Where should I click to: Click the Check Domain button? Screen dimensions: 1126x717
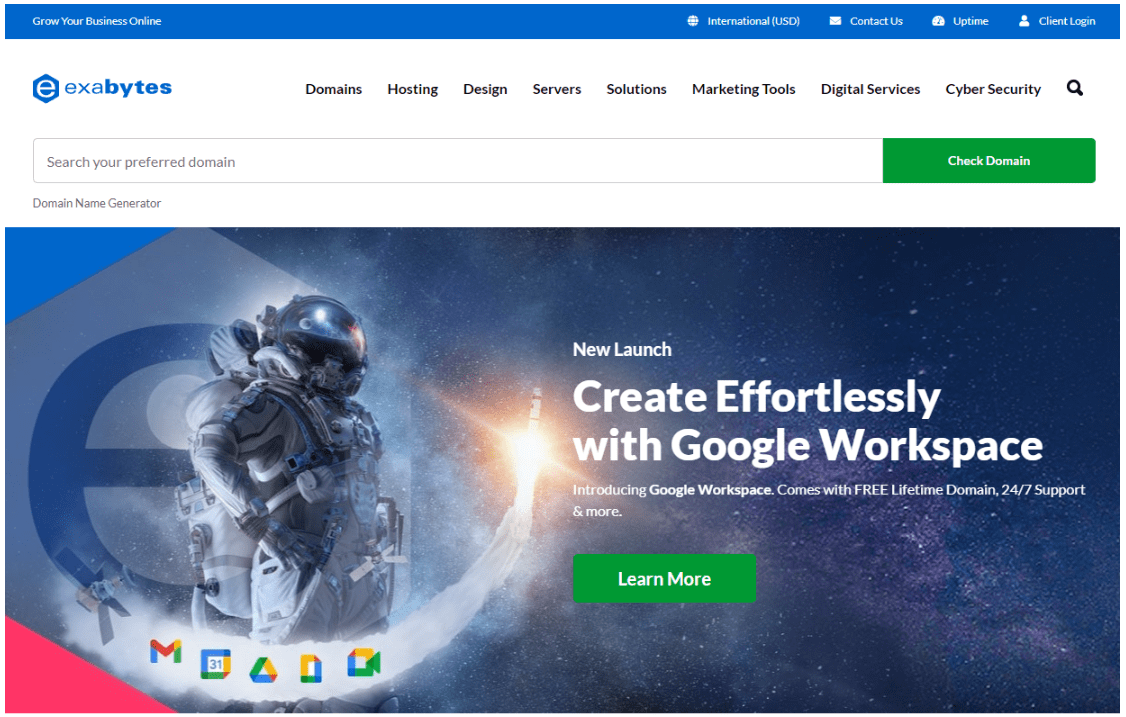(988, 161)
